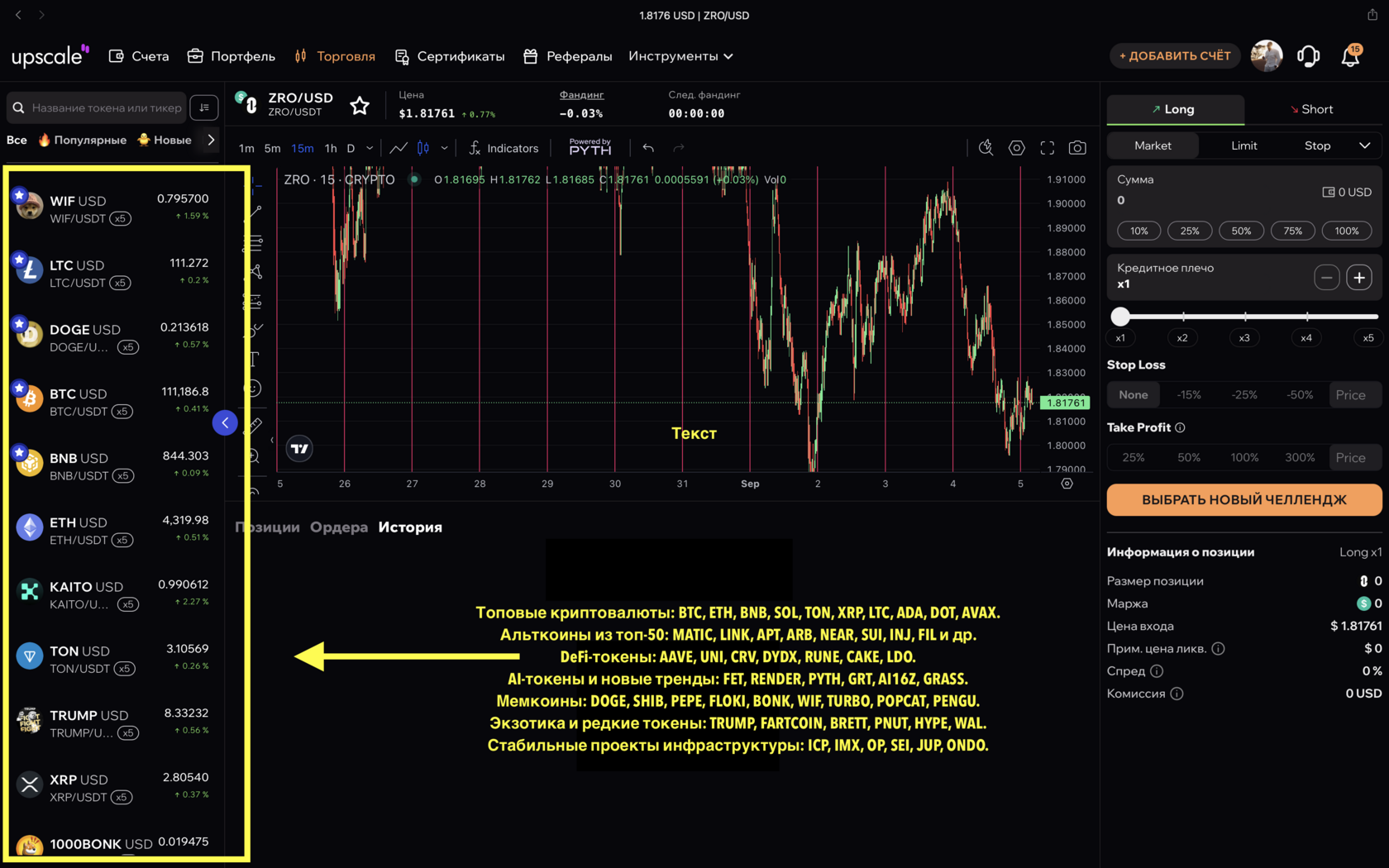
Task: Set Take Profit to 100%
Action: [x=1244, y=457]
